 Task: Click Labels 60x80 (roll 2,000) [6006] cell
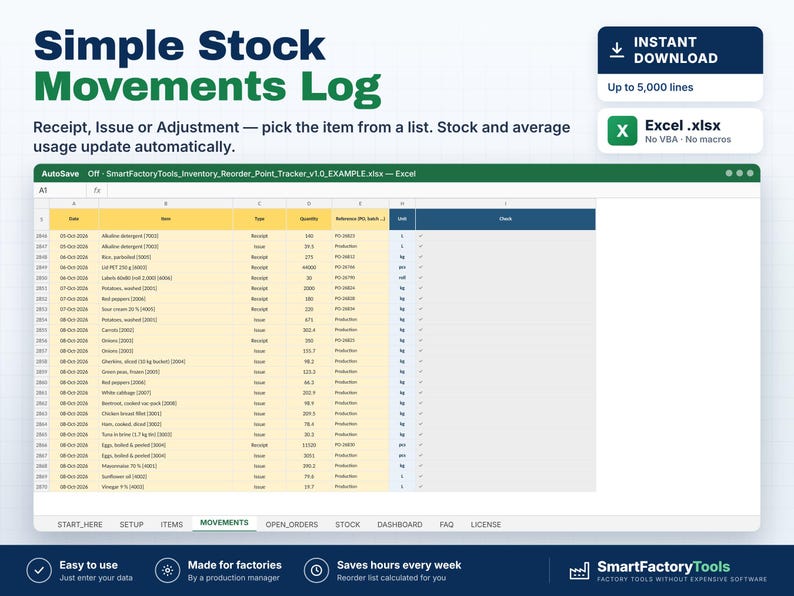click(166, 278)
